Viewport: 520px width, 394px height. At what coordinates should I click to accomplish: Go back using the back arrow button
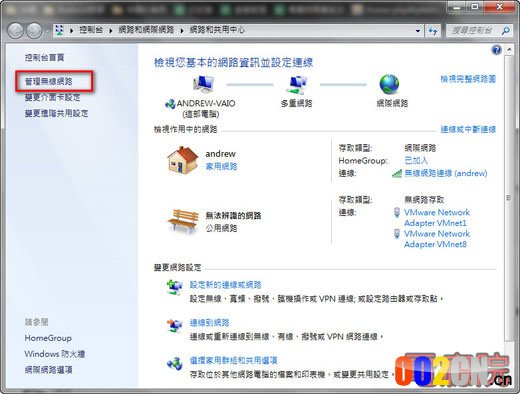point(15,31)
